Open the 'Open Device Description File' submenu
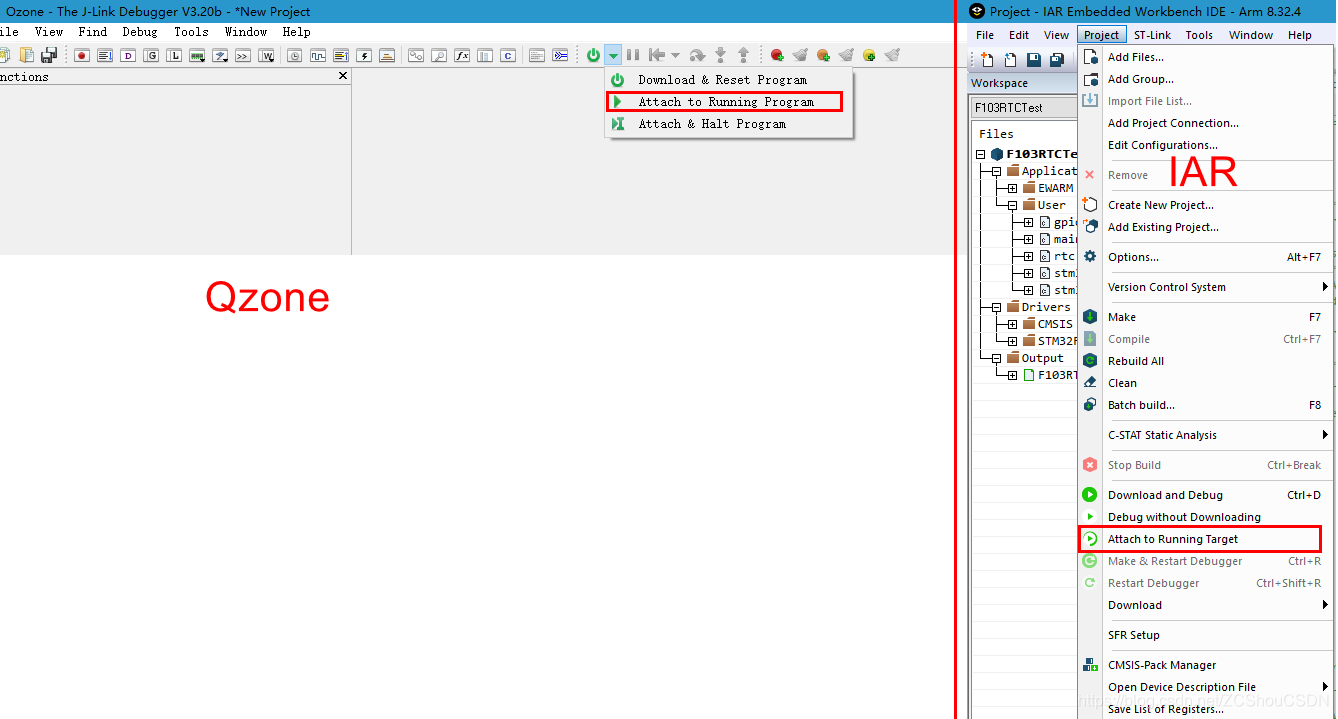 (1205, 687)
